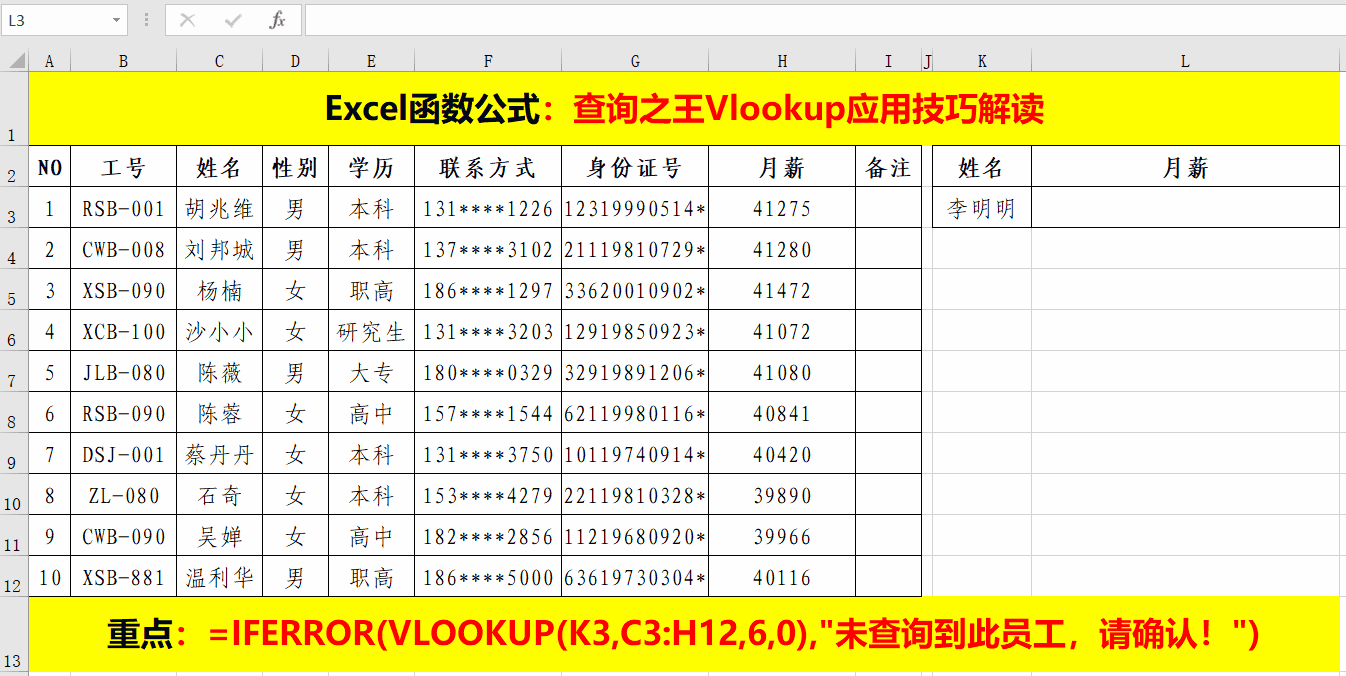Click the Cancel X formula bar icon
Image resolution: width=1346 pixels, height=676 pixels.
point(187,20)
